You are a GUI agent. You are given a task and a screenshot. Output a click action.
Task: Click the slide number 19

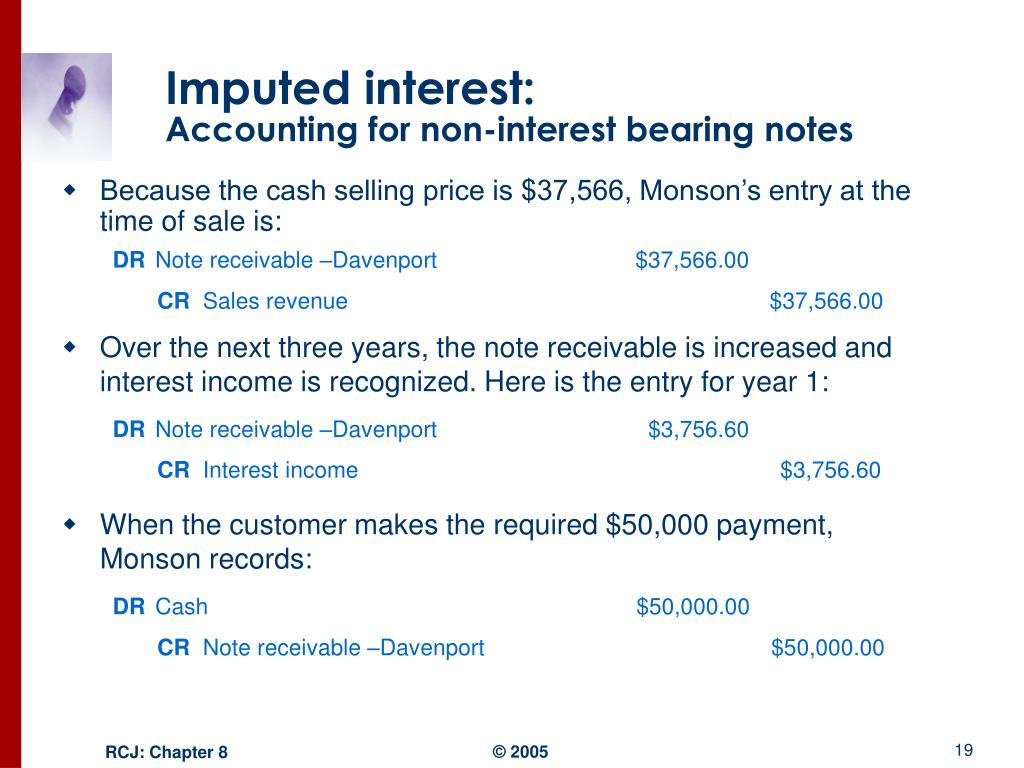[x=964, y=750]
